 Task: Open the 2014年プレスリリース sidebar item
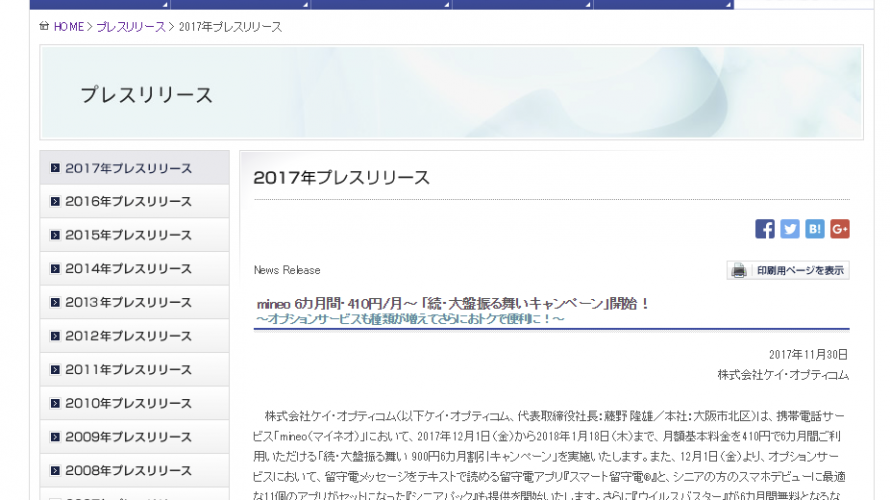(135, 268)
